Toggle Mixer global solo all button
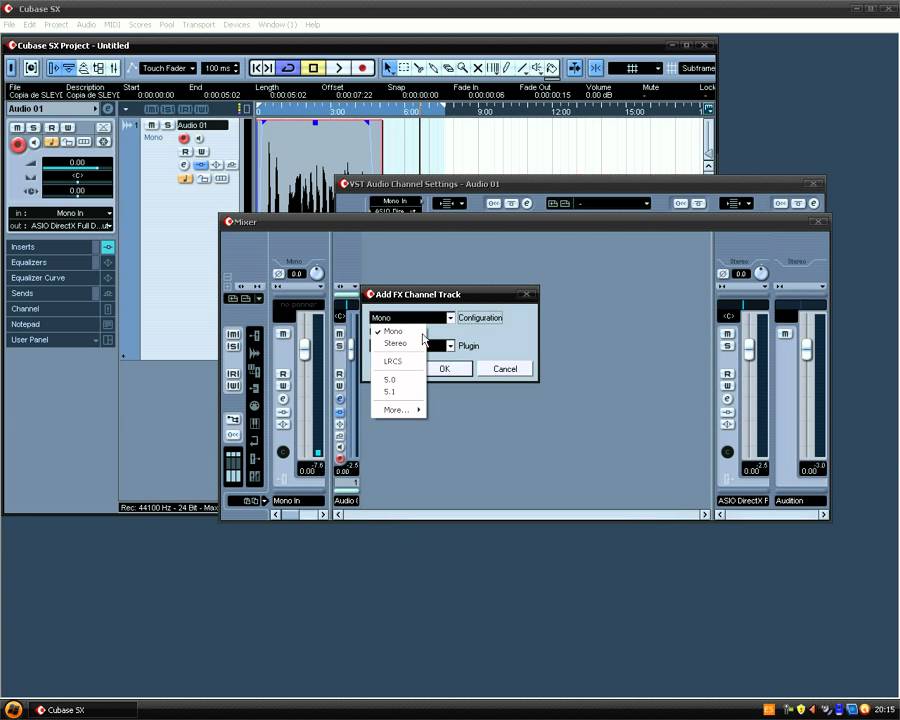Image resolution: width=900 pixels, height=720 pixels. click(x=233, y=347)
